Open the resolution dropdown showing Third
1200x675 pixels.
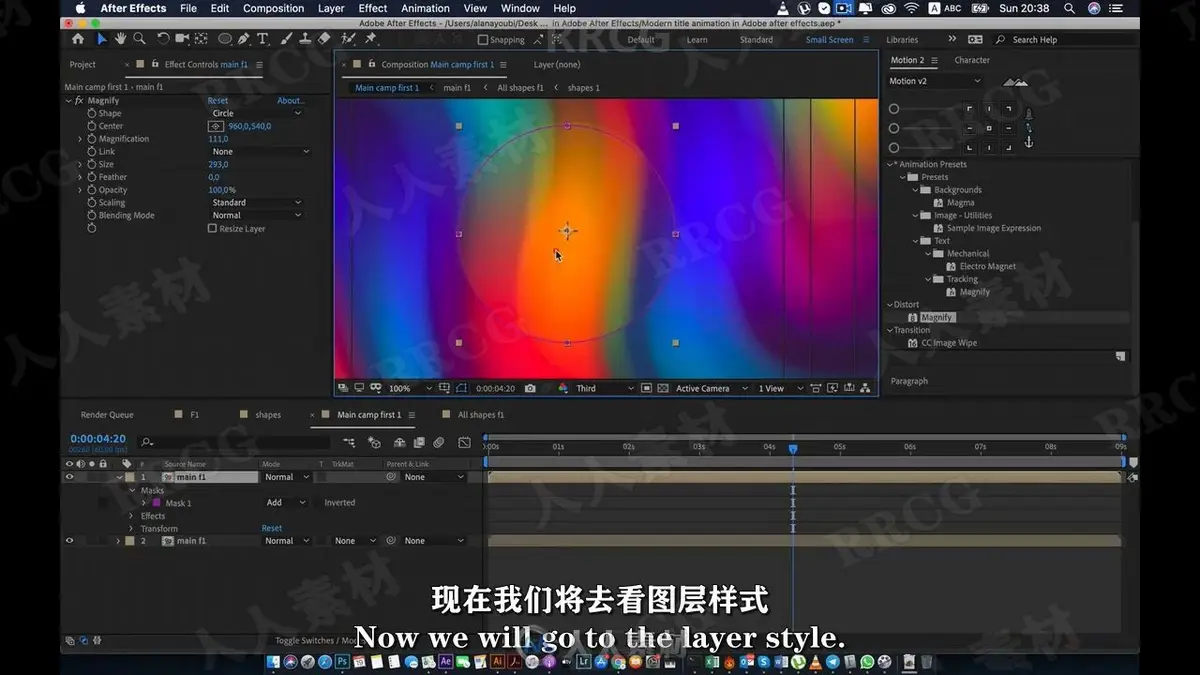pos(605,388)
